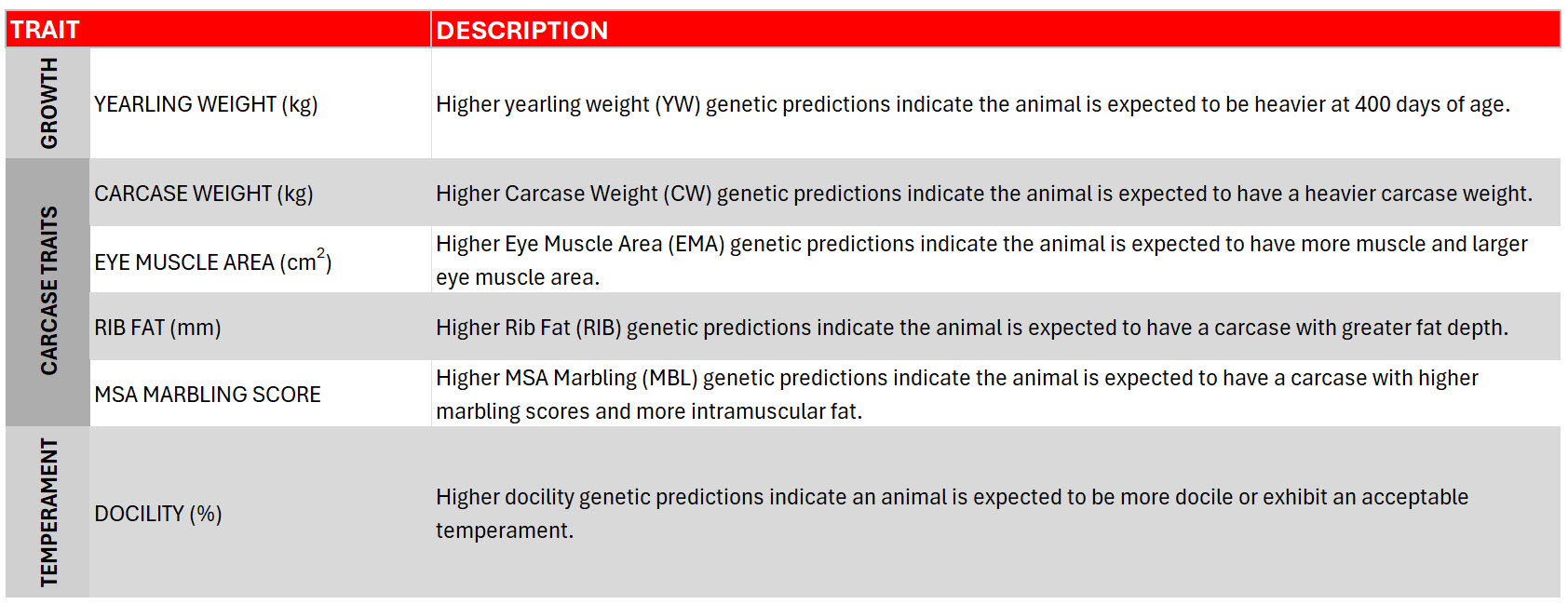The width and height of the screenshot is (1568, 604).
Task: Click the DOCILITY (%) trait cell
Action: coord(157,514)
